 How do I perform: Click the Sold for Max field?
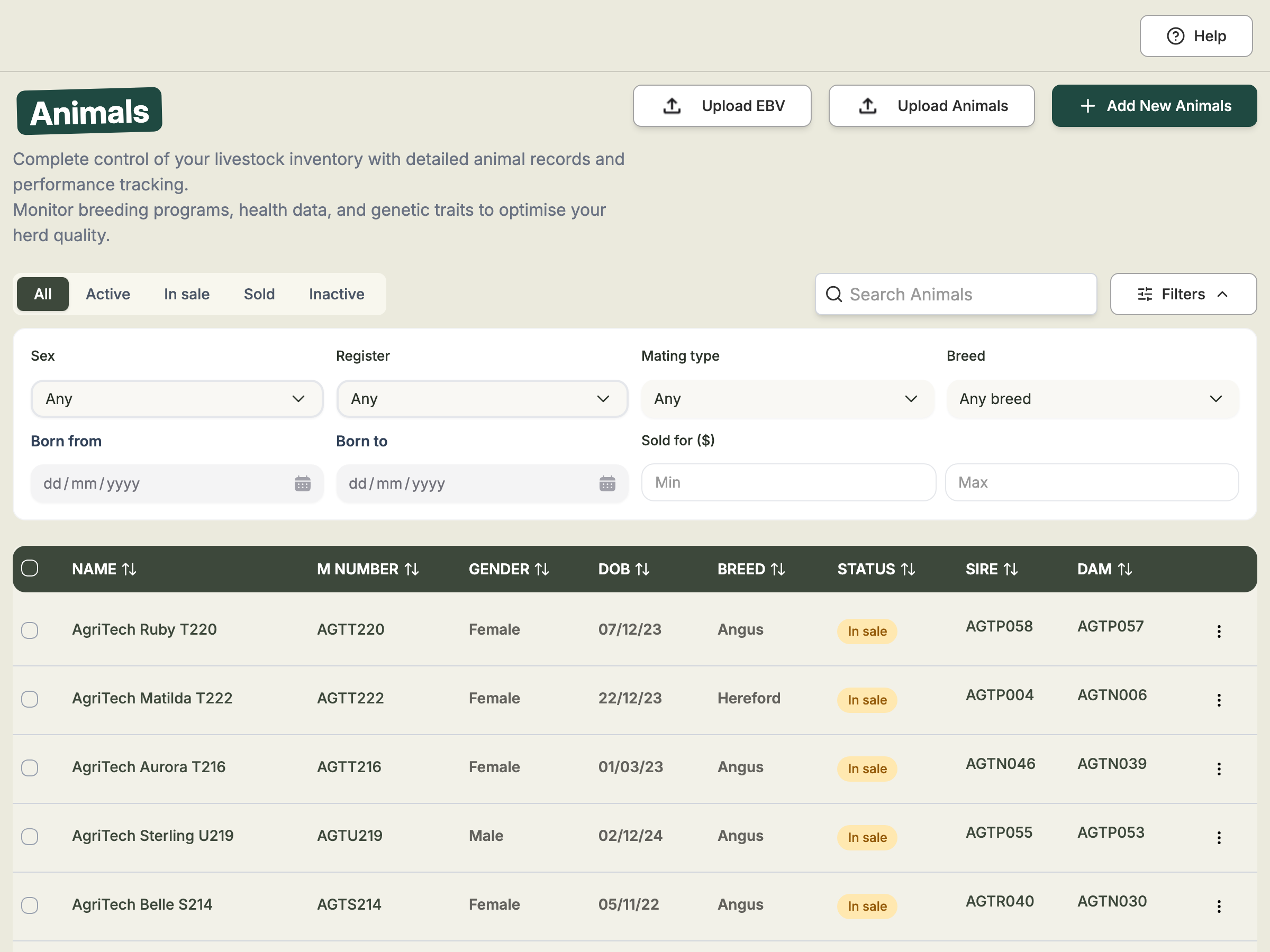(x=1092, y=482)
